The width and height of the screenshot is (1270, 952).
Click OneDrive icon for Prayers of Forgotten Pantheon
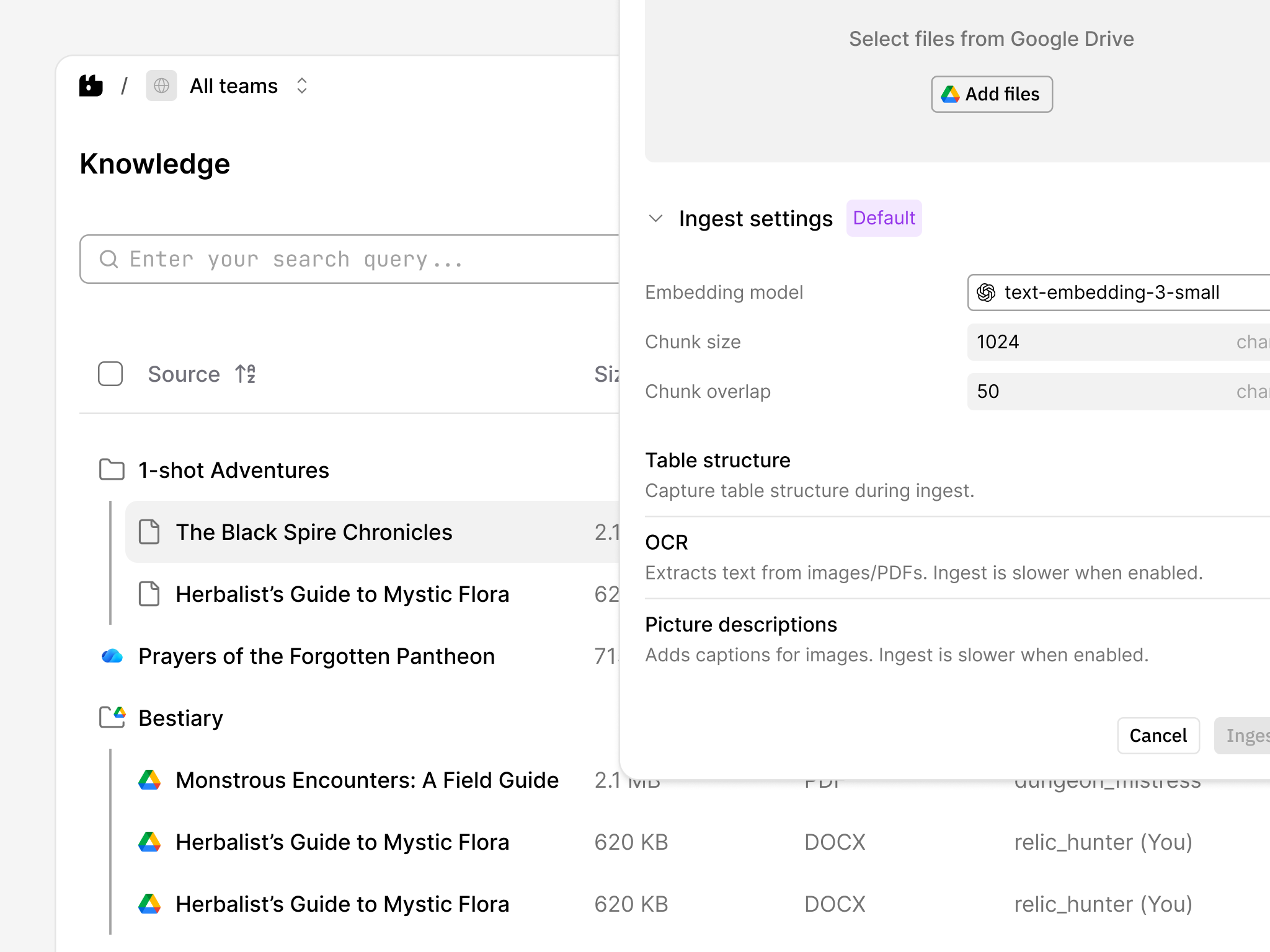[112, 656]
